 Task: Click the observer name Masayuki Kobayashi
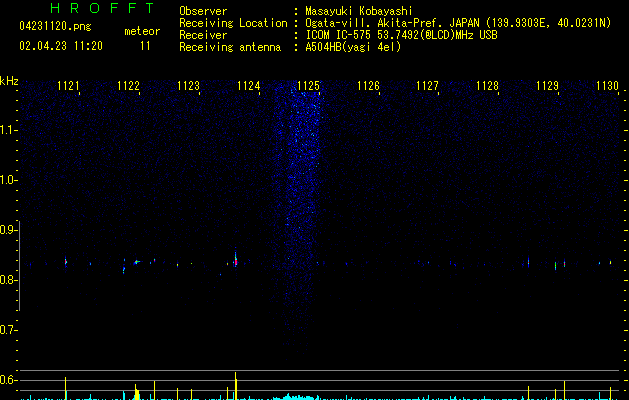[359, 11]
